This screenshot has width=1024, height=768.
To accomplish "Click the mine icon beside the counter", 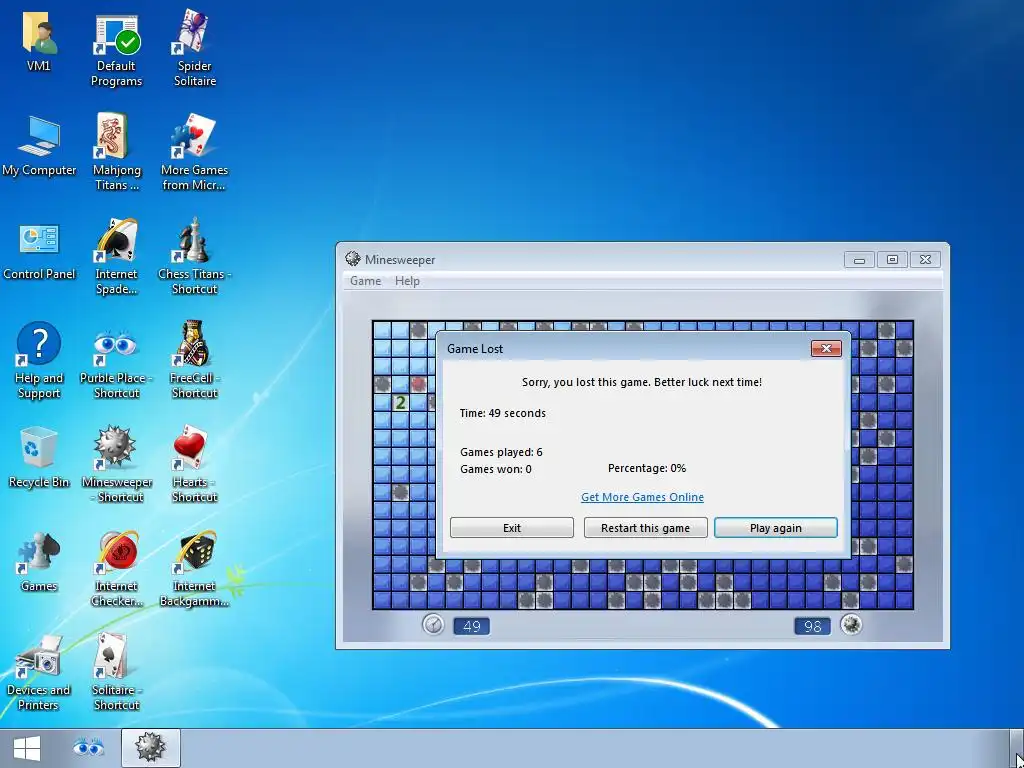I will [850, 625].
